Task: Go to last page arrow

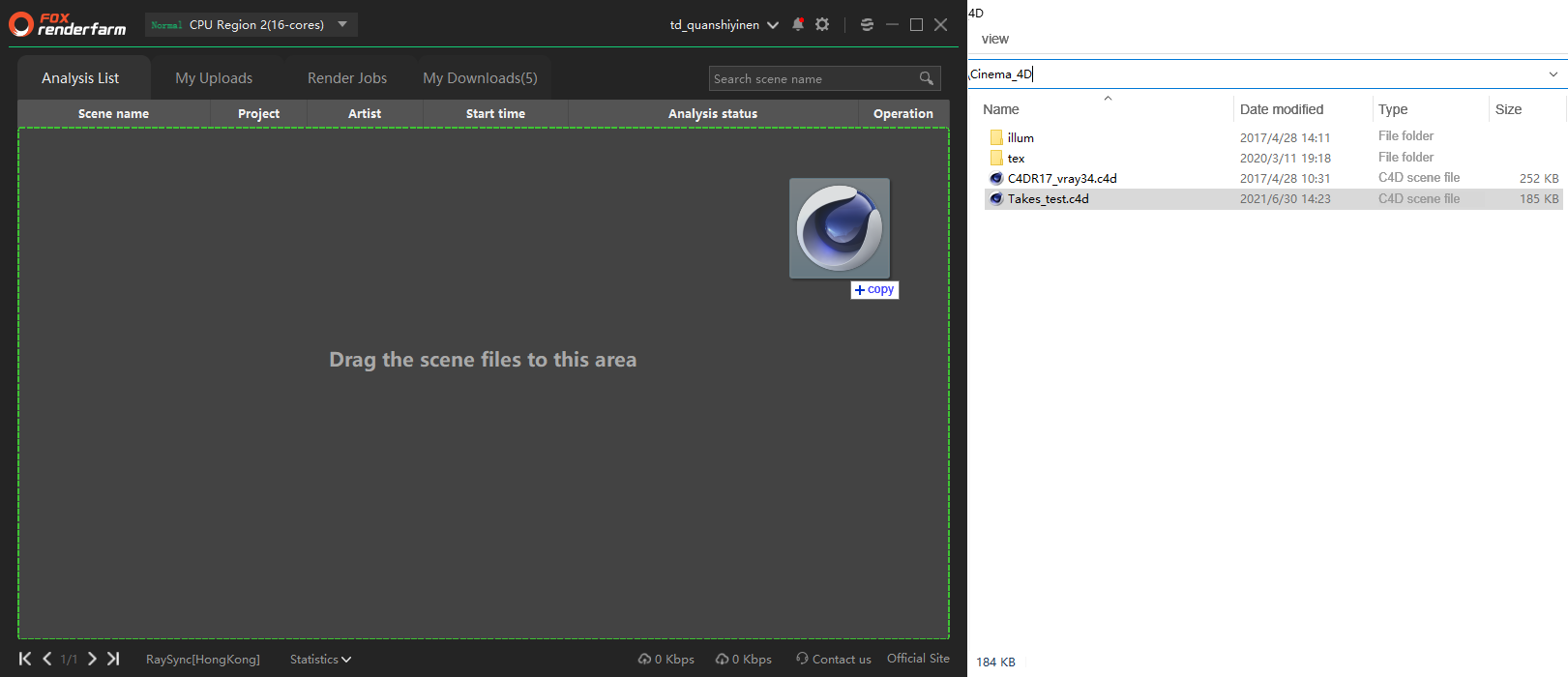Action: [113, 659]
